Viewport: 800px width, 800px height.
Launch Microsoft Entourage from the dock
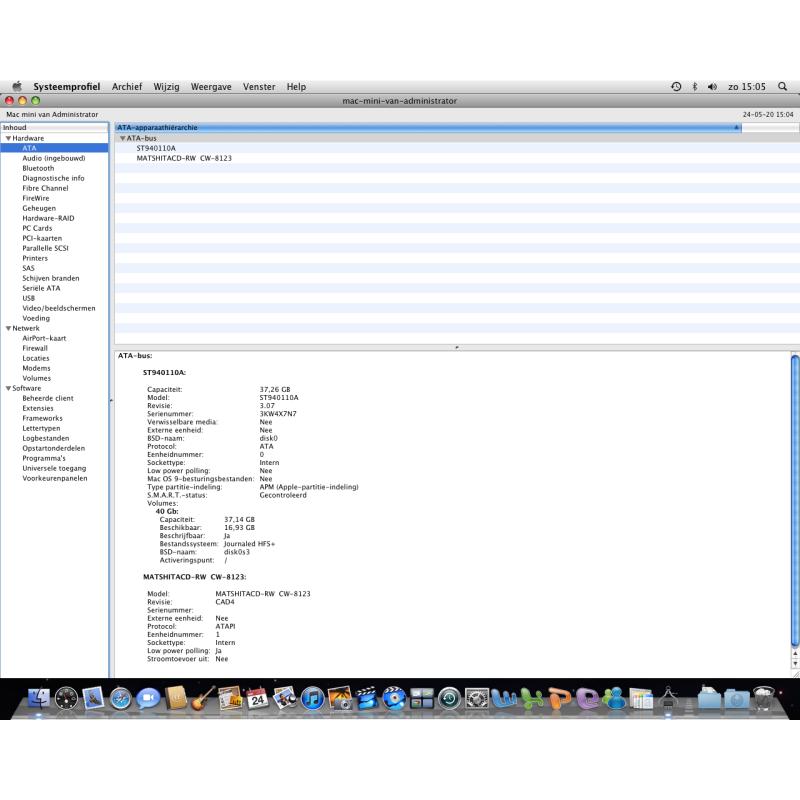click(587, 698)
